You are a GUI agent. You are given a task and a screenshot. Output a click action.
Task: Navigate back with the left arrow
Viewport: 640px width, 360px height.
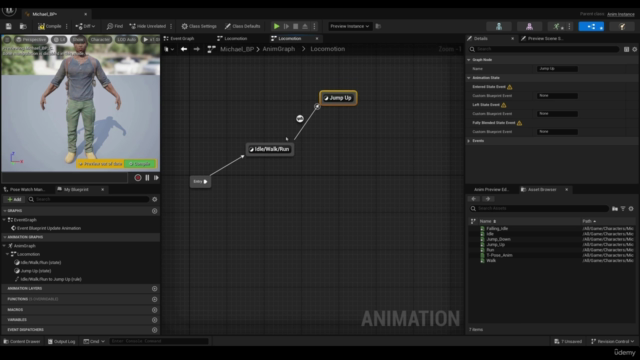pyautogui.click(x=184, y=49)
